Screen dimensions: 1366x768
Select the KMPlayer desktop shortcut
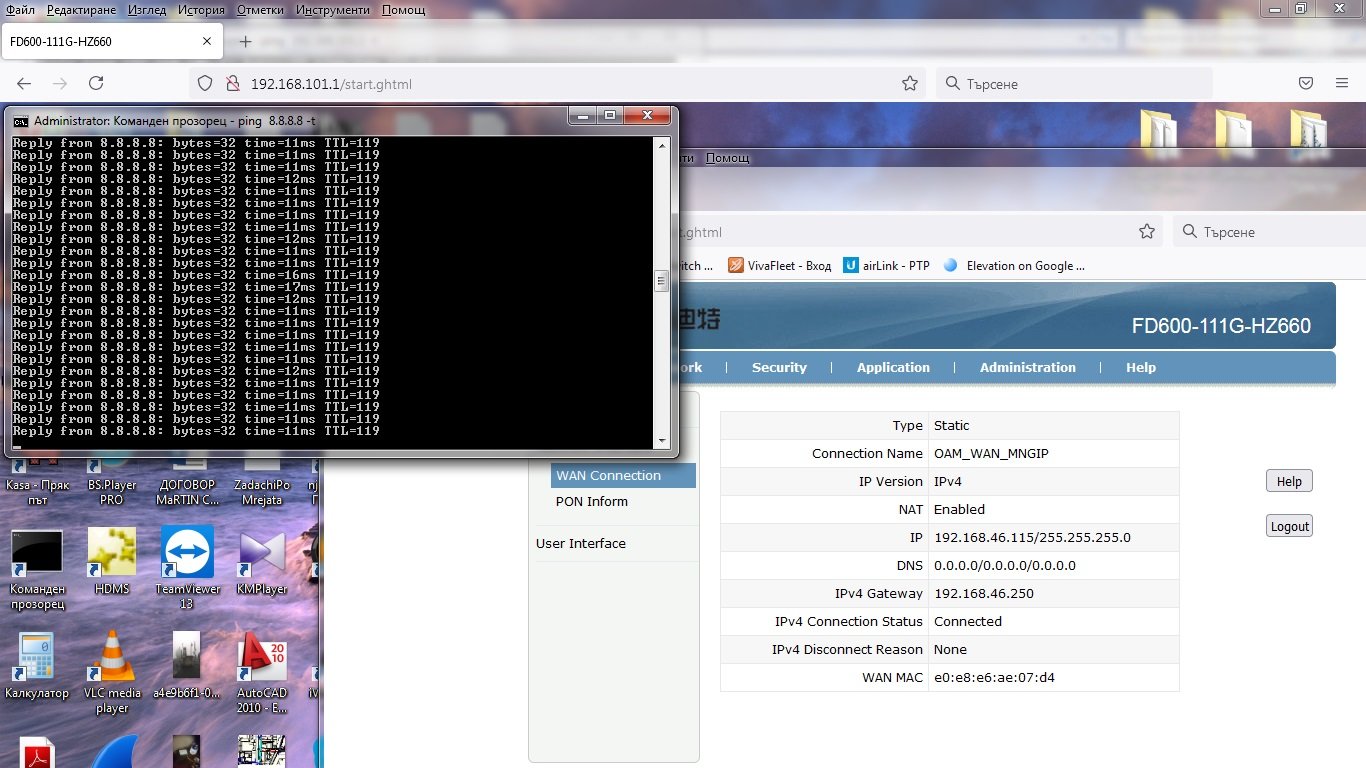262,562
